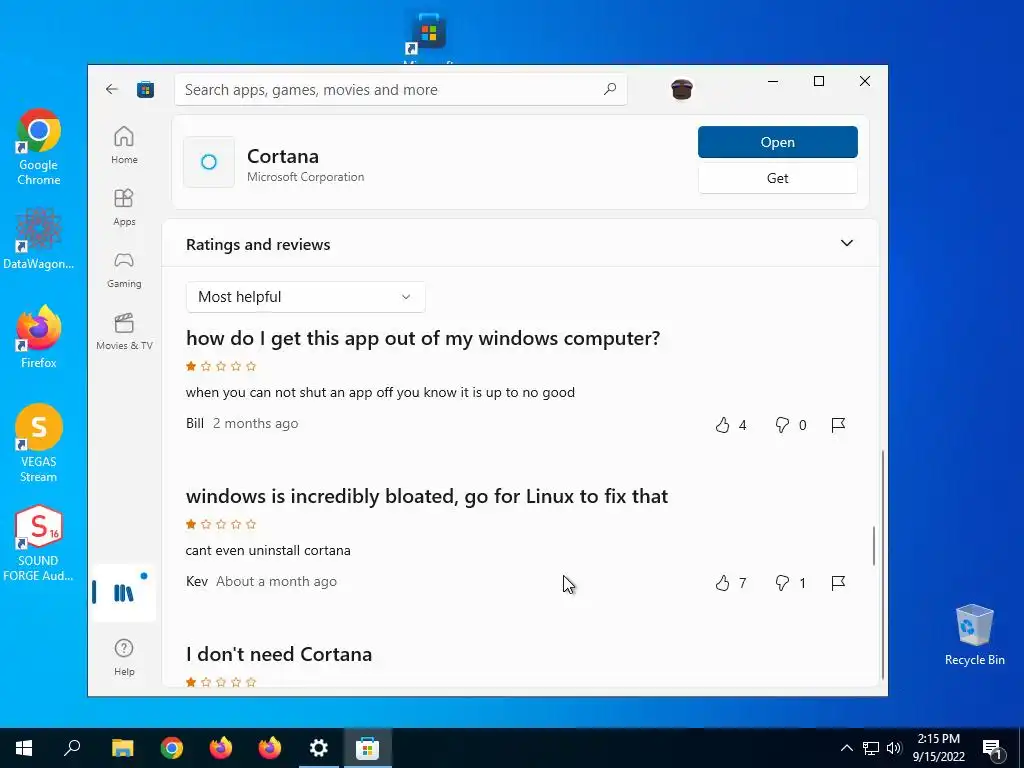Click review title 'windows is incredibly bloated'

427,496
